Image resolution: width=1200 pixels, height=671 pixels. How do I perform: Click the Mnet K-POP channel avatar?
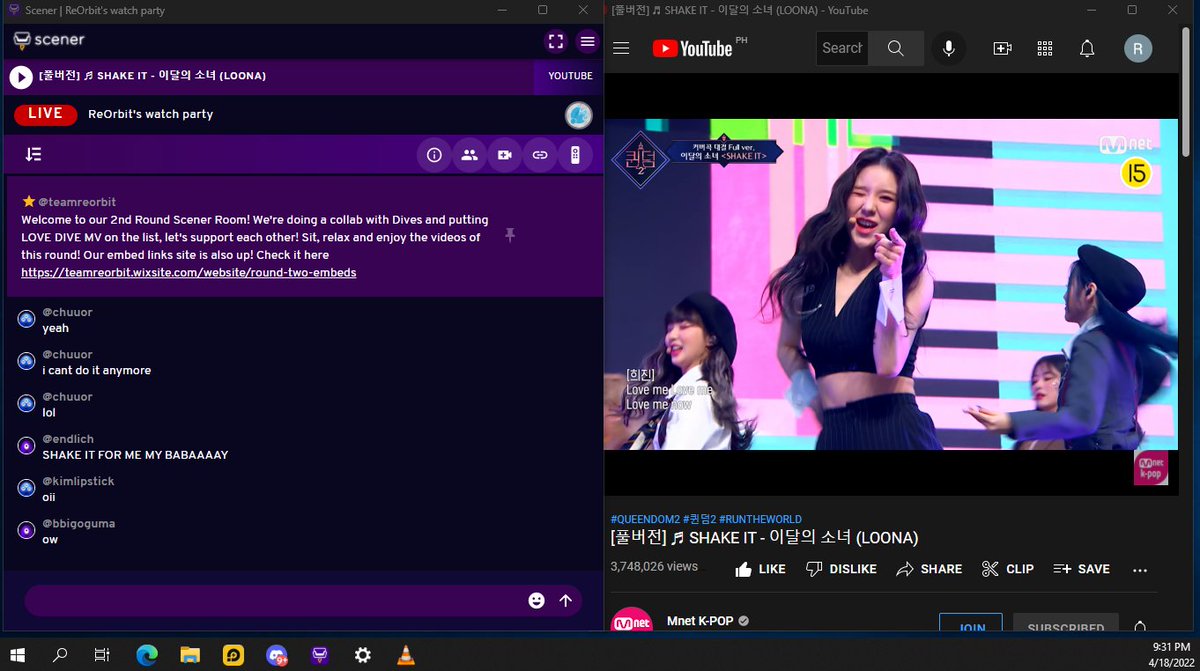pyautogui.click(x=631, y=621)
